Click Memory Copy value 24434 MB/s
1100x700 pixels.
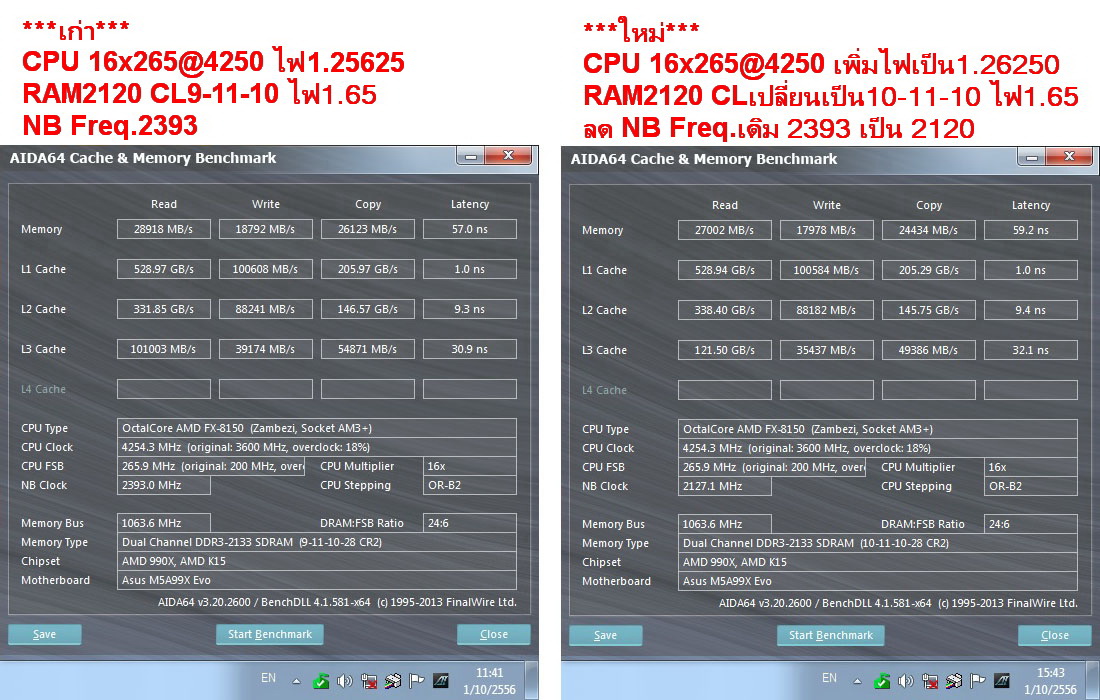929,230
